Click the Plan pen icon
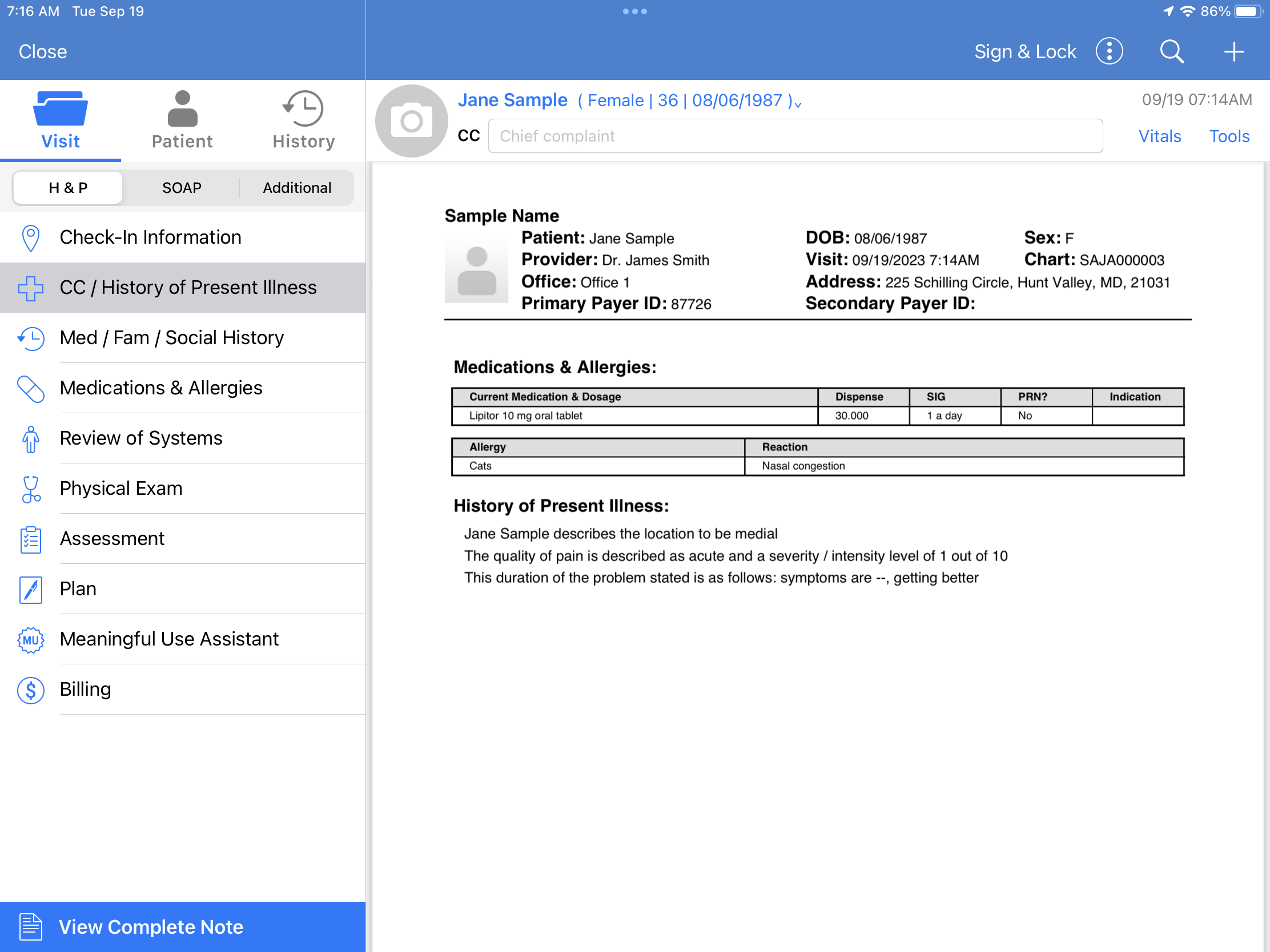The height and width of the screenshot is (952, 1270). click(30, 590)
